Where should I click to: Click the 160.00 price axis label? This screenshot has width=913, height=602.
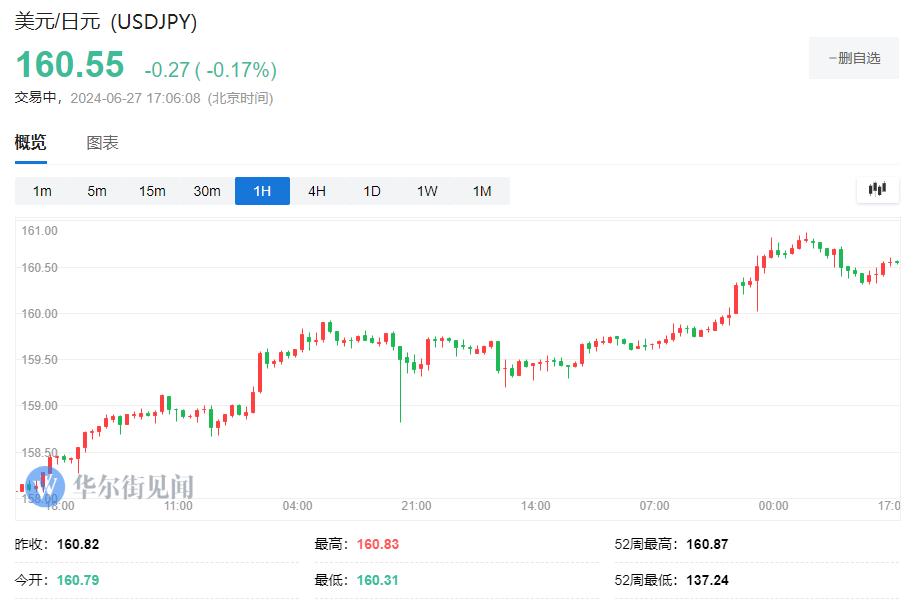[40, 314]
